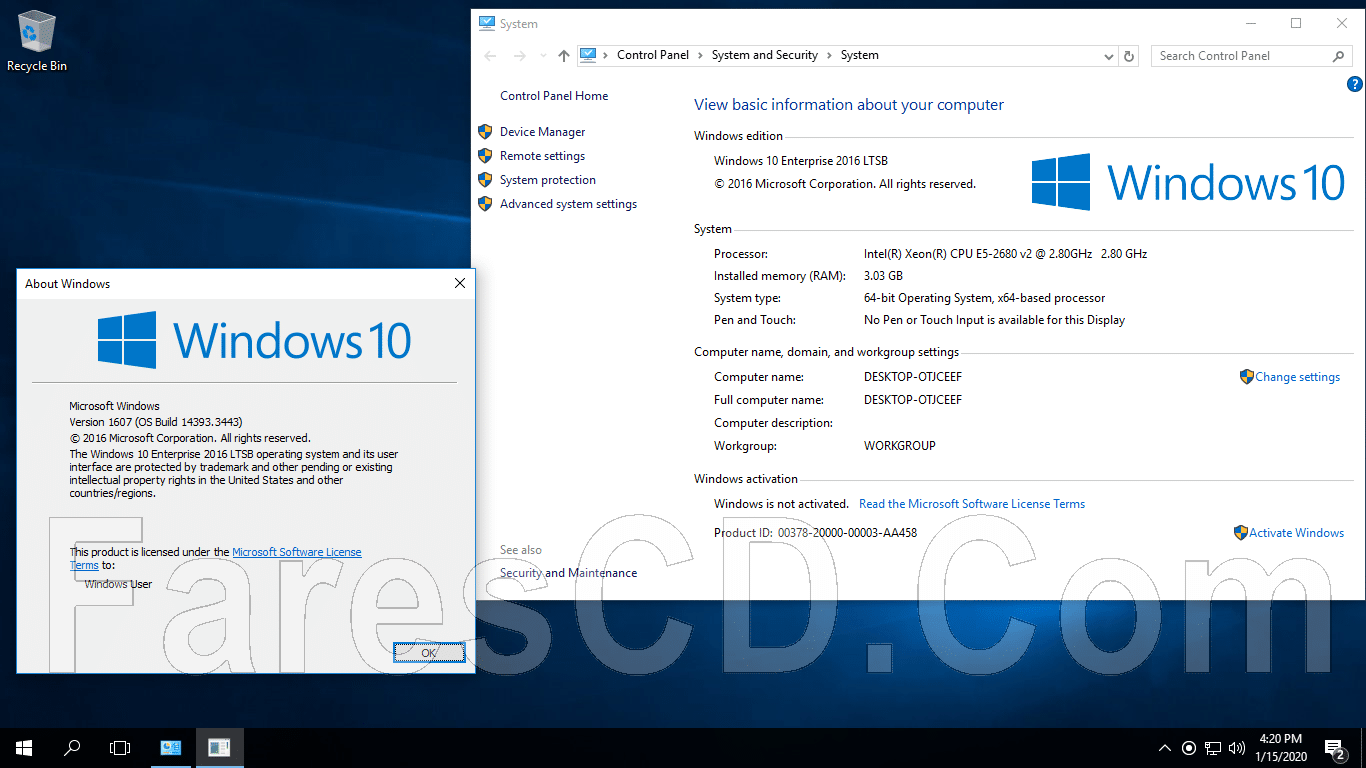Click Activate Windows link
The width and height of the screenshot is (1366, 768).
coord(1296,533)
